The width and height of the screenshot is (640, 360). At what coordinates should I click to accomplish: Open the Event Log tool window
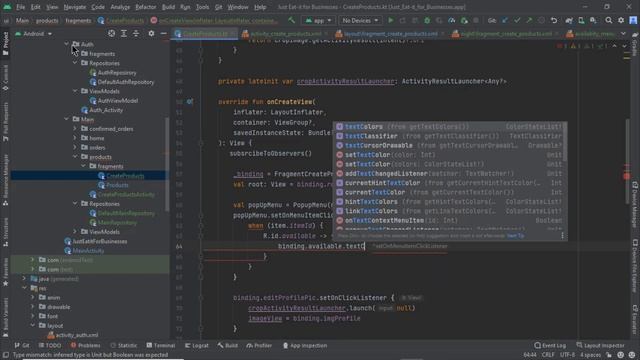(550, 345)
